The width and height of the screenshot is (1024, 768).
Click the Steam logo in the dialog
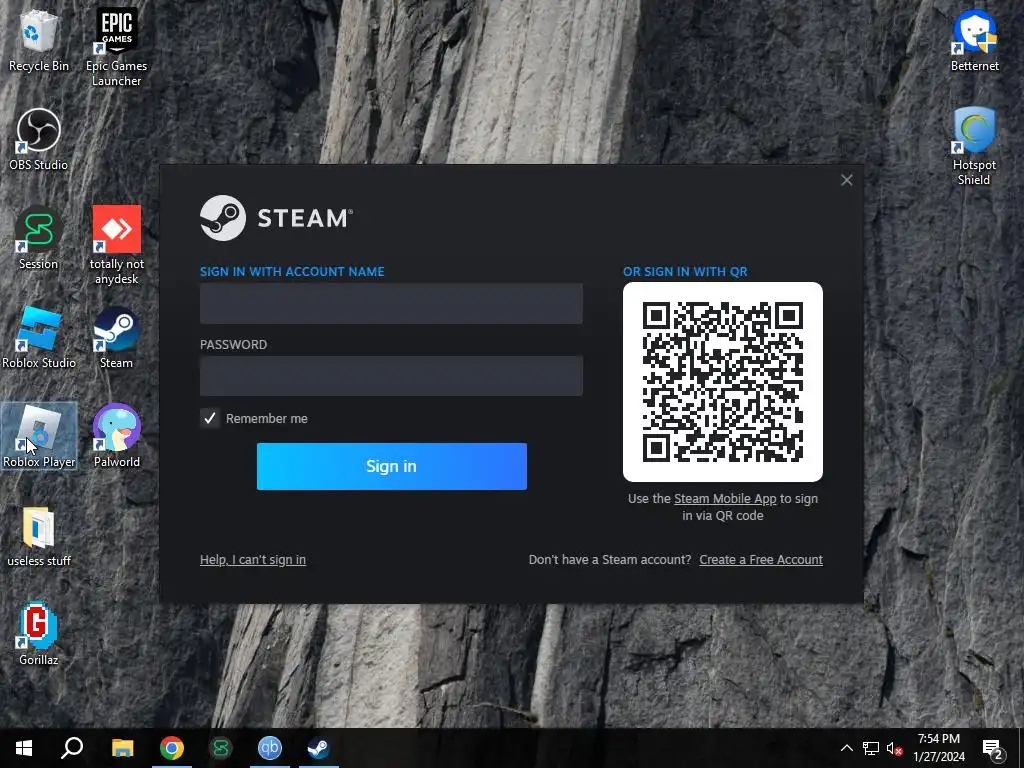coord(276,218)
